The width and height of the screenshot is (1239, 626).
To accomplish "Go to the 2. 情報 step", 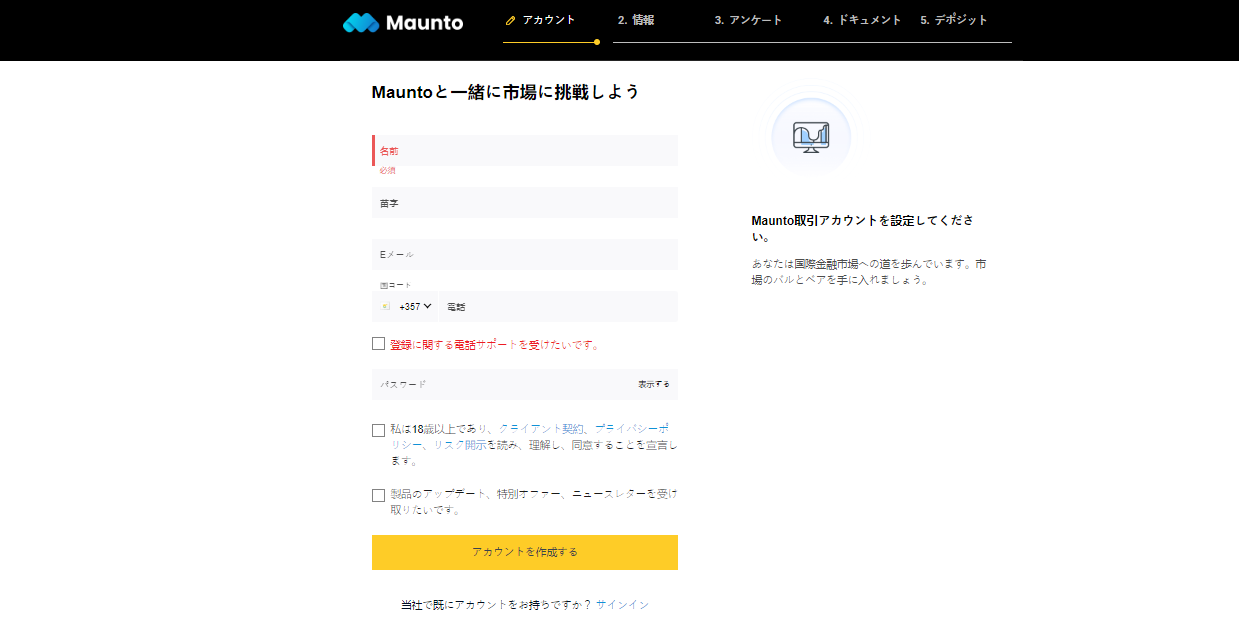I will pos(636,20).
